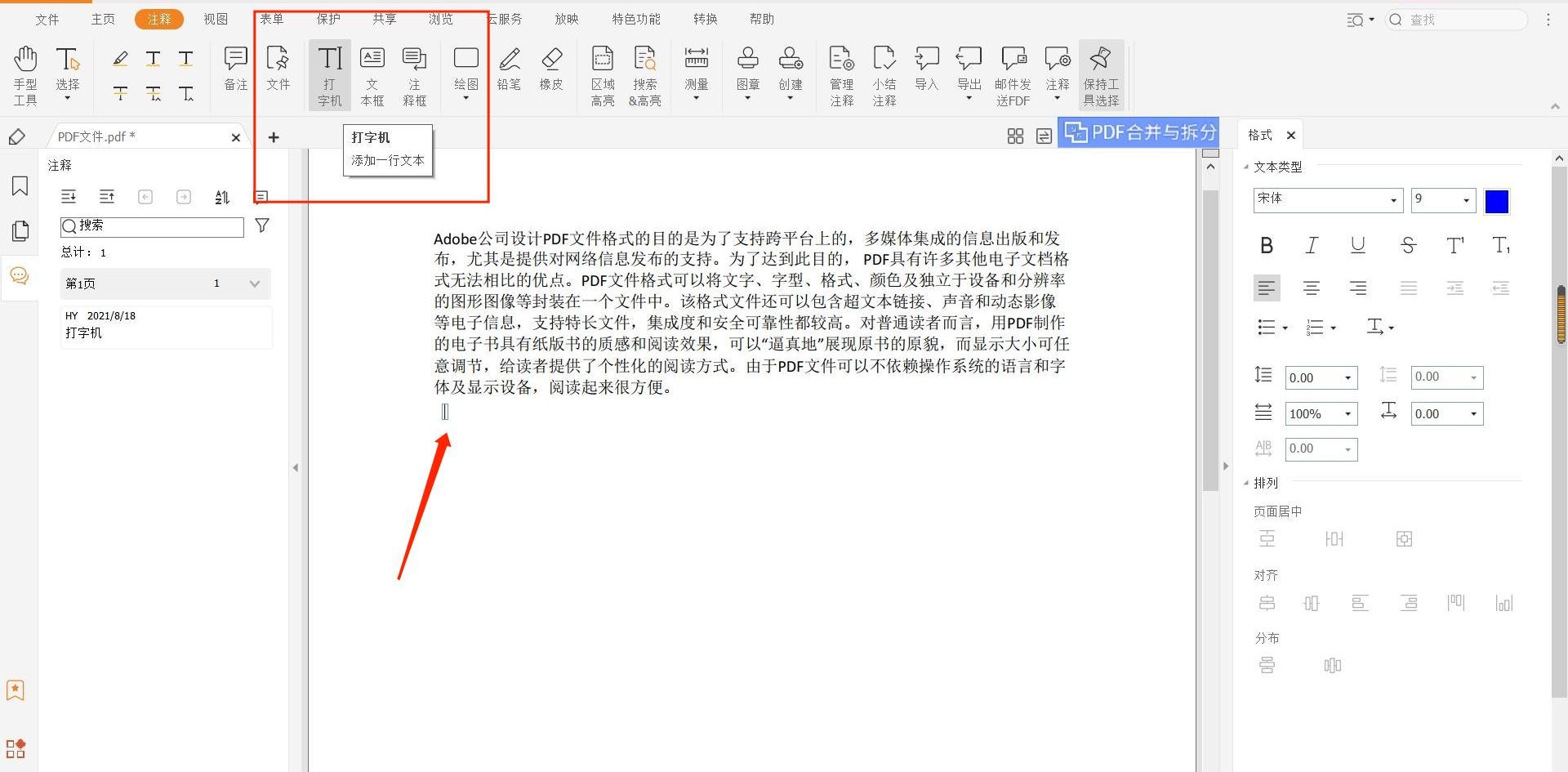Switch to the 视图 ribbon tab

tap(215, 18)
